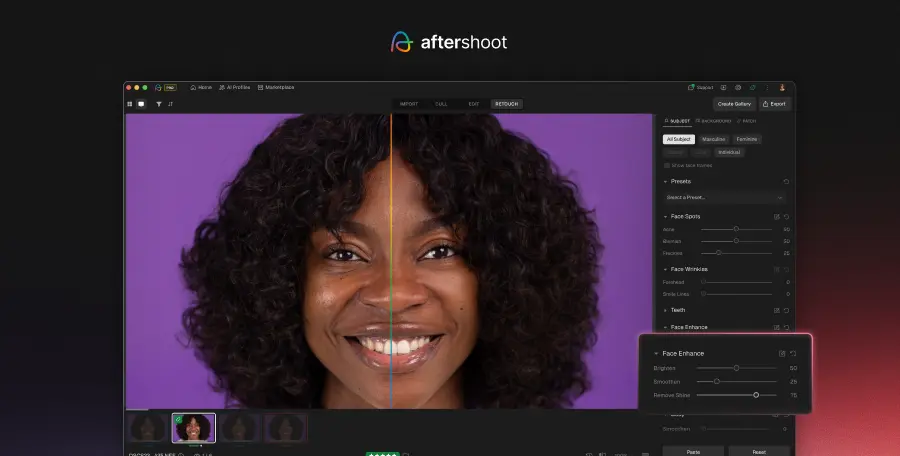The width and height of the screenshot is (900, 456).
Task: Open the Home tab
Action: point(201,87)
